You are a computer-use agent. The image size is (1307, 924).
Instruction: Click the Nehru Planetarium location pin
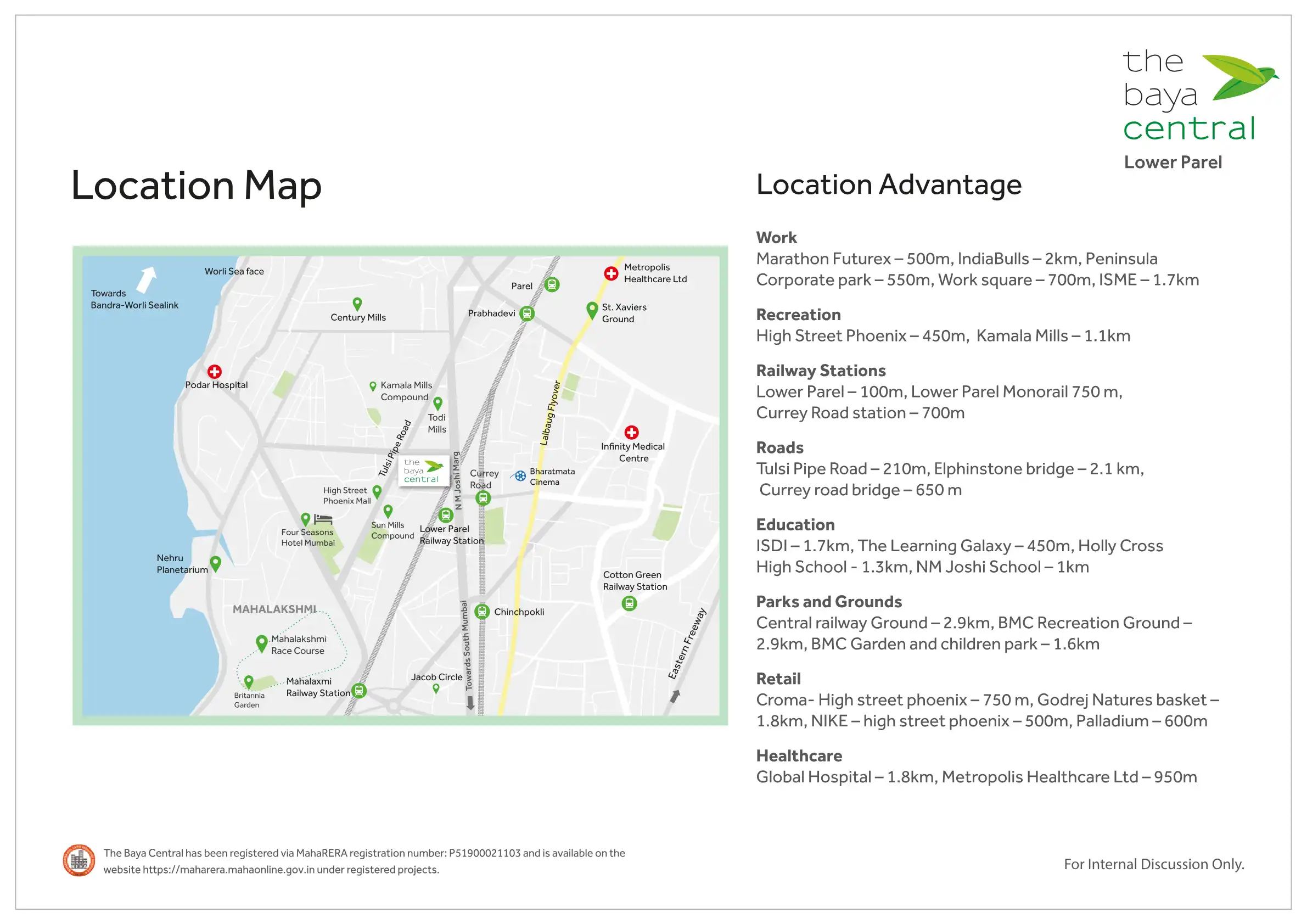point(215,563)
